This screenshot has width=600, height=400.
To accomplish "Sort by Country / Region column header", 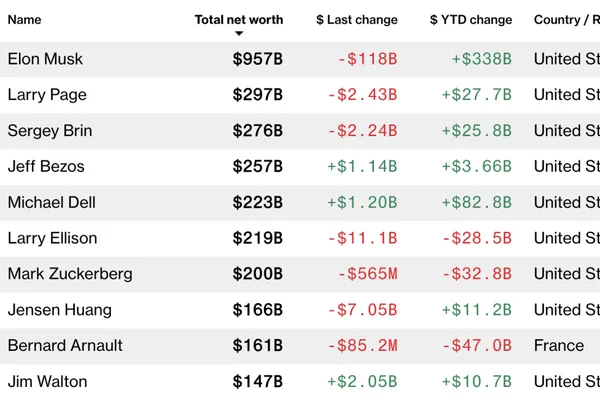I will [x=567, y=20].
